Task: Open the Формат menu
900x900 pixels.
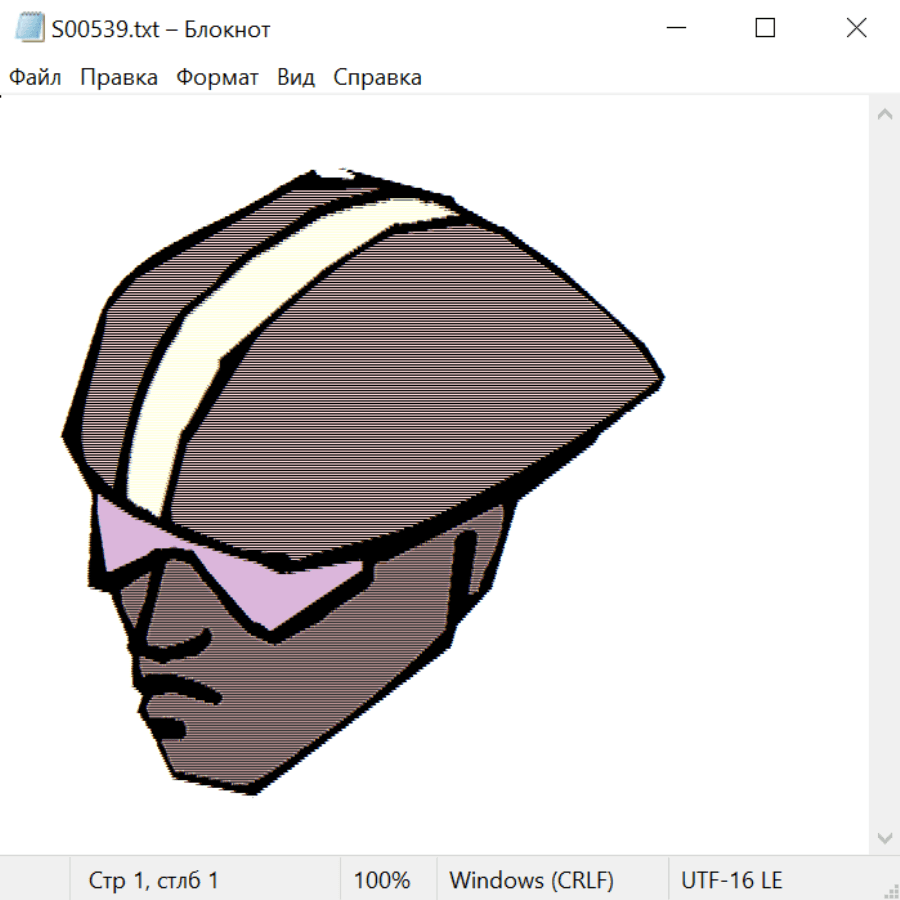Action: coord(217,78)
